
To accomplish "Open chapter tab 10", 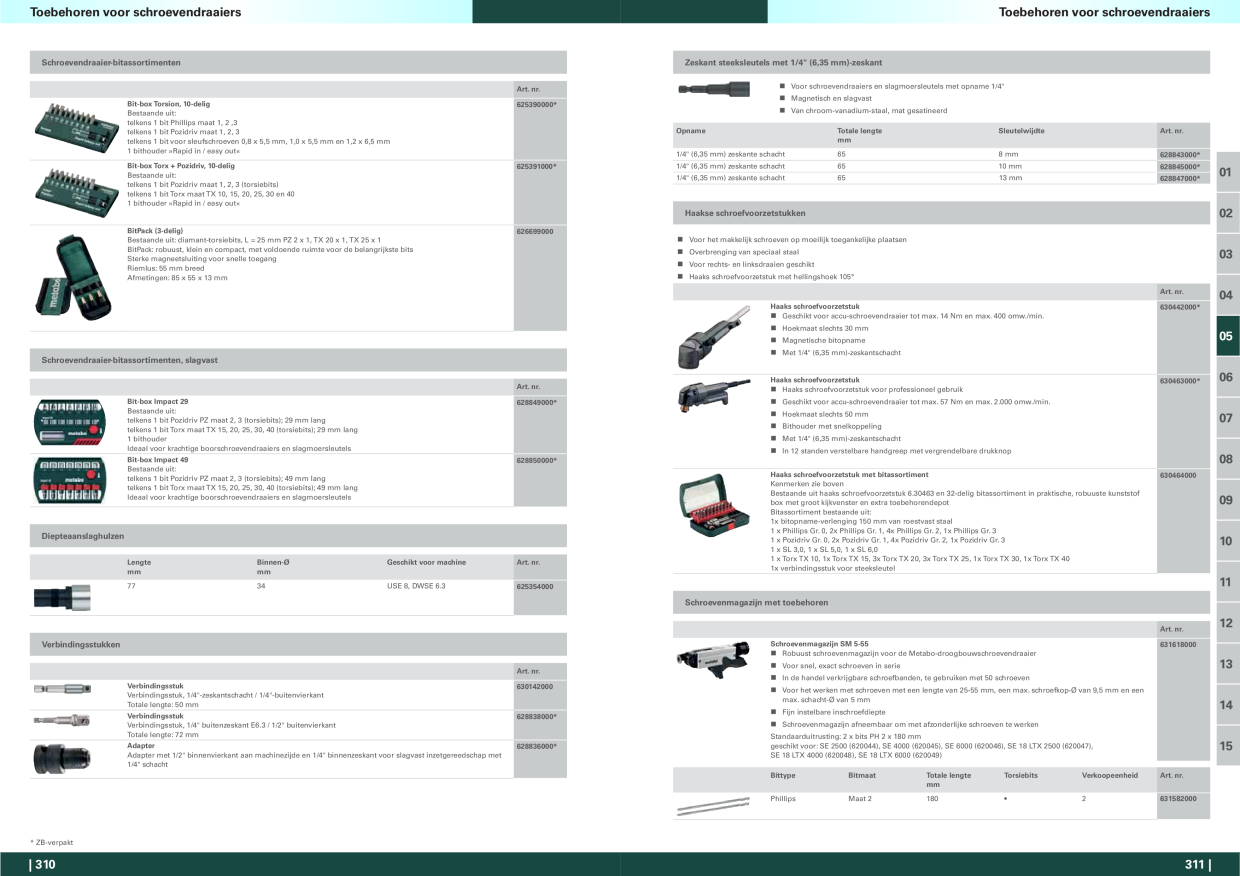I will pyautogui.click(x=1226, y=541).
